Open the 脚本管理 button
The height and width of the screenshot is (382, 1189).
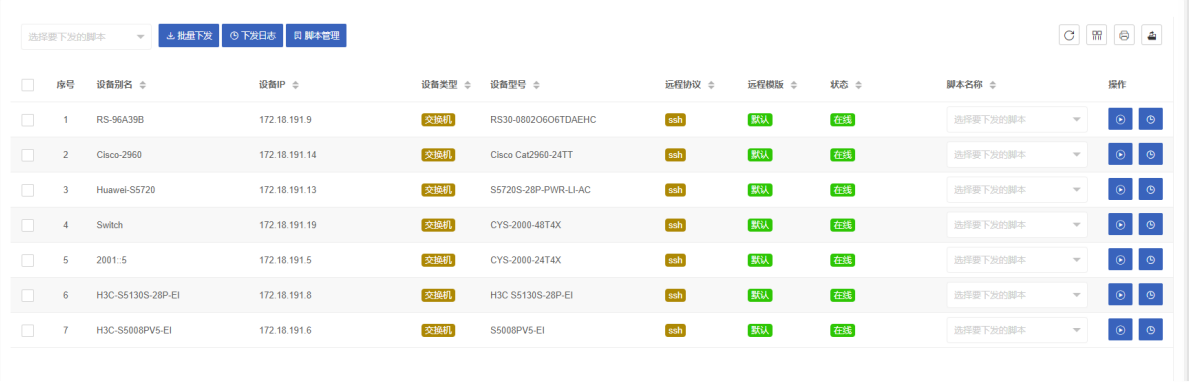click(316, 36)
